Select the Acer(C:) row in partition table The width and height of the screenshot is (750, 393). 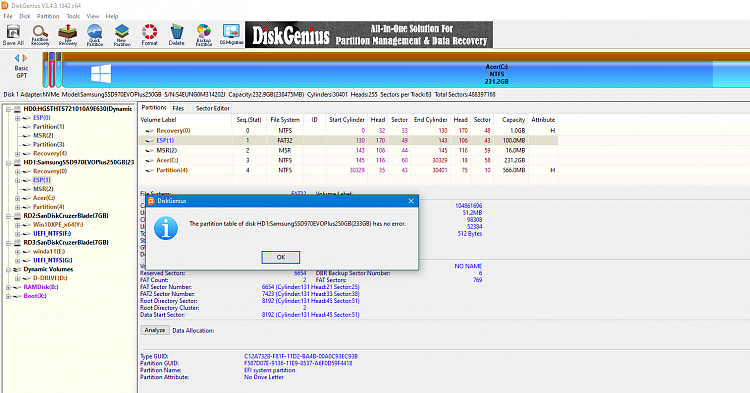click(x=348, y=160)
